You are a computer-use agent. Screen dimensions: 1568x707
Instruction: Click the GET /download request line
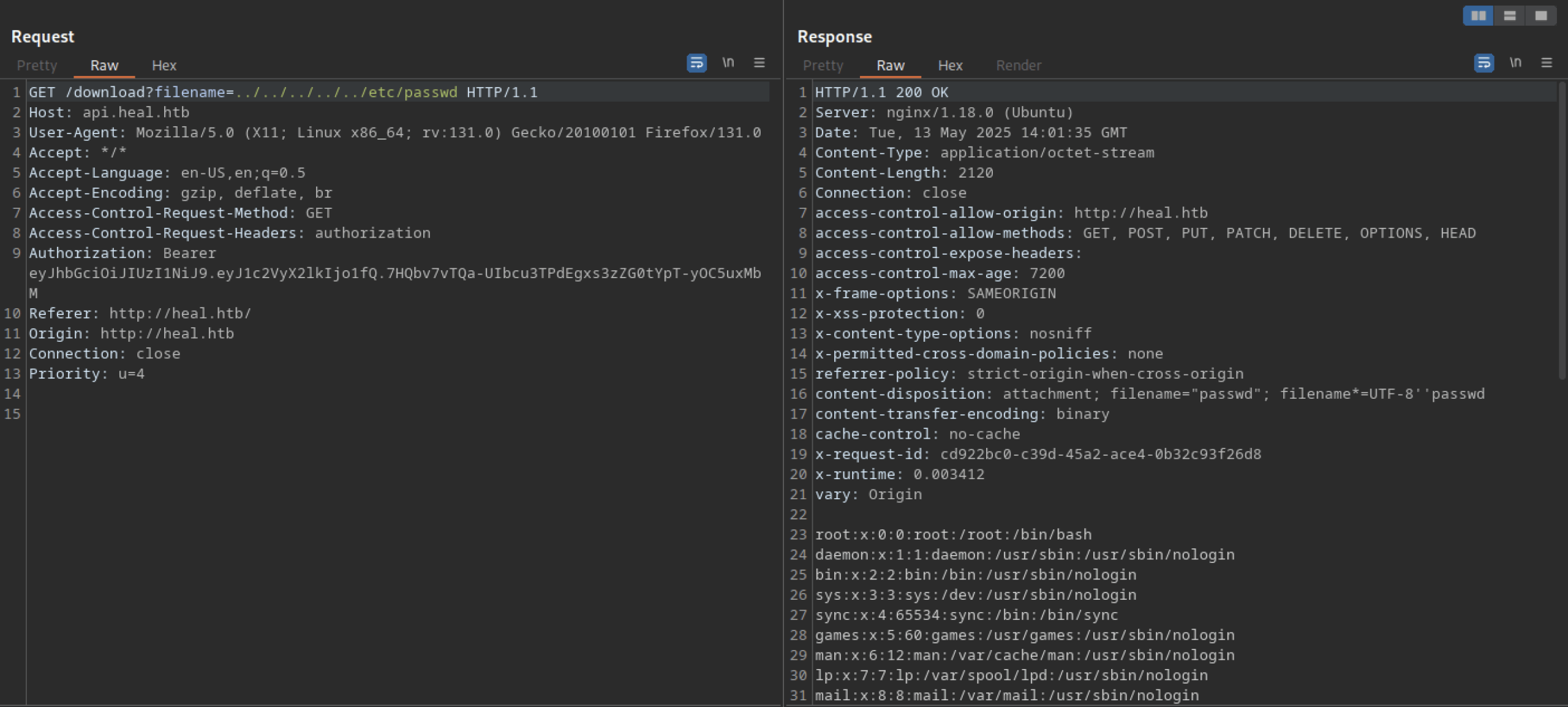click(282, 93)
